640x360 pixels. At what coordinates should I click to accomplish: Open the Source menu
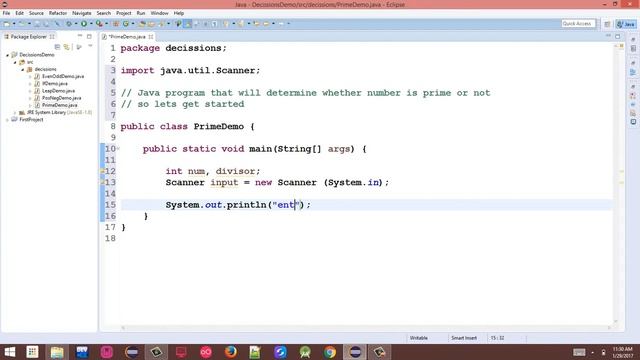pos(36,13)
